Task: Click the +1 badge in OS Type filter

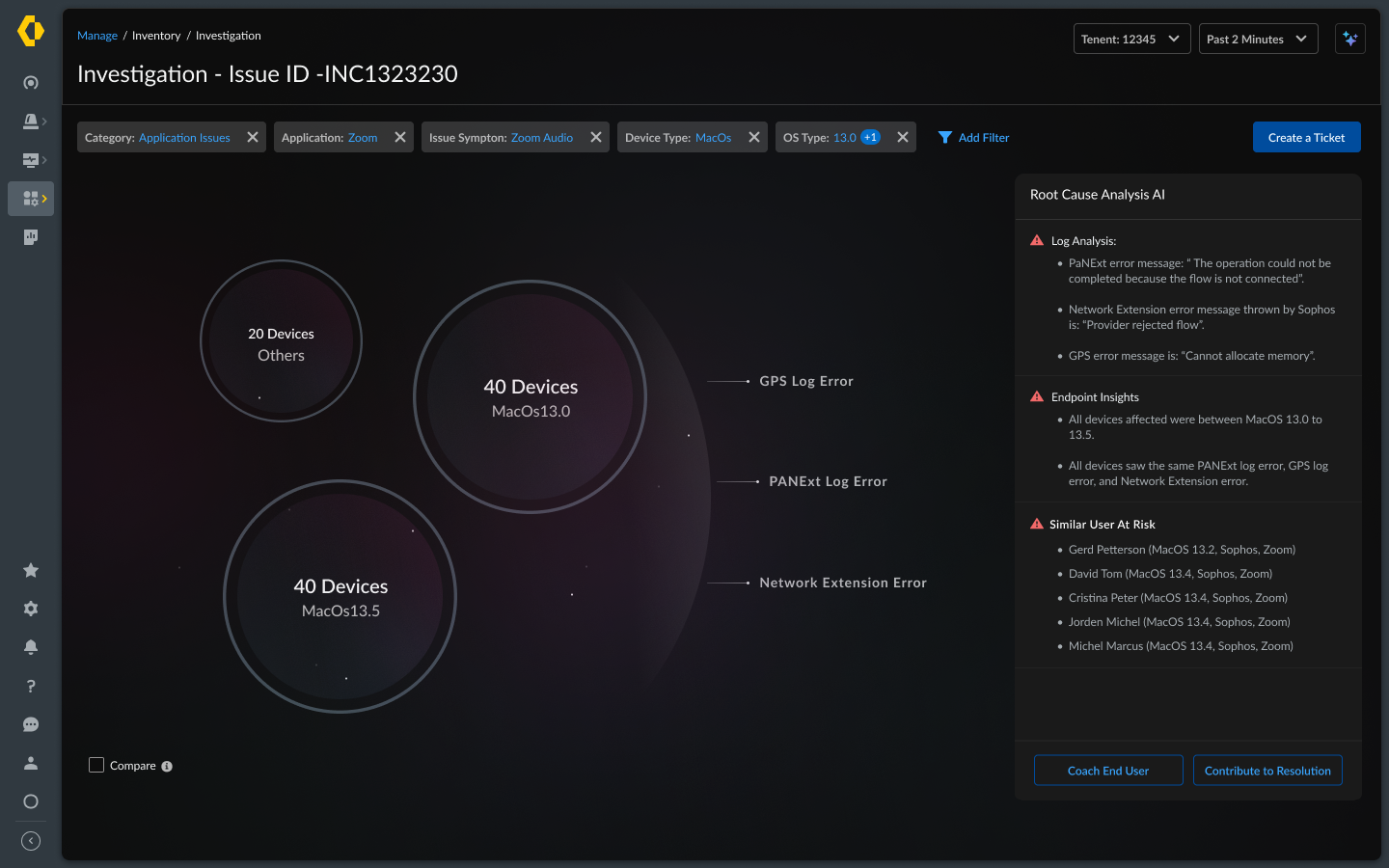Action: click(870, 137)
